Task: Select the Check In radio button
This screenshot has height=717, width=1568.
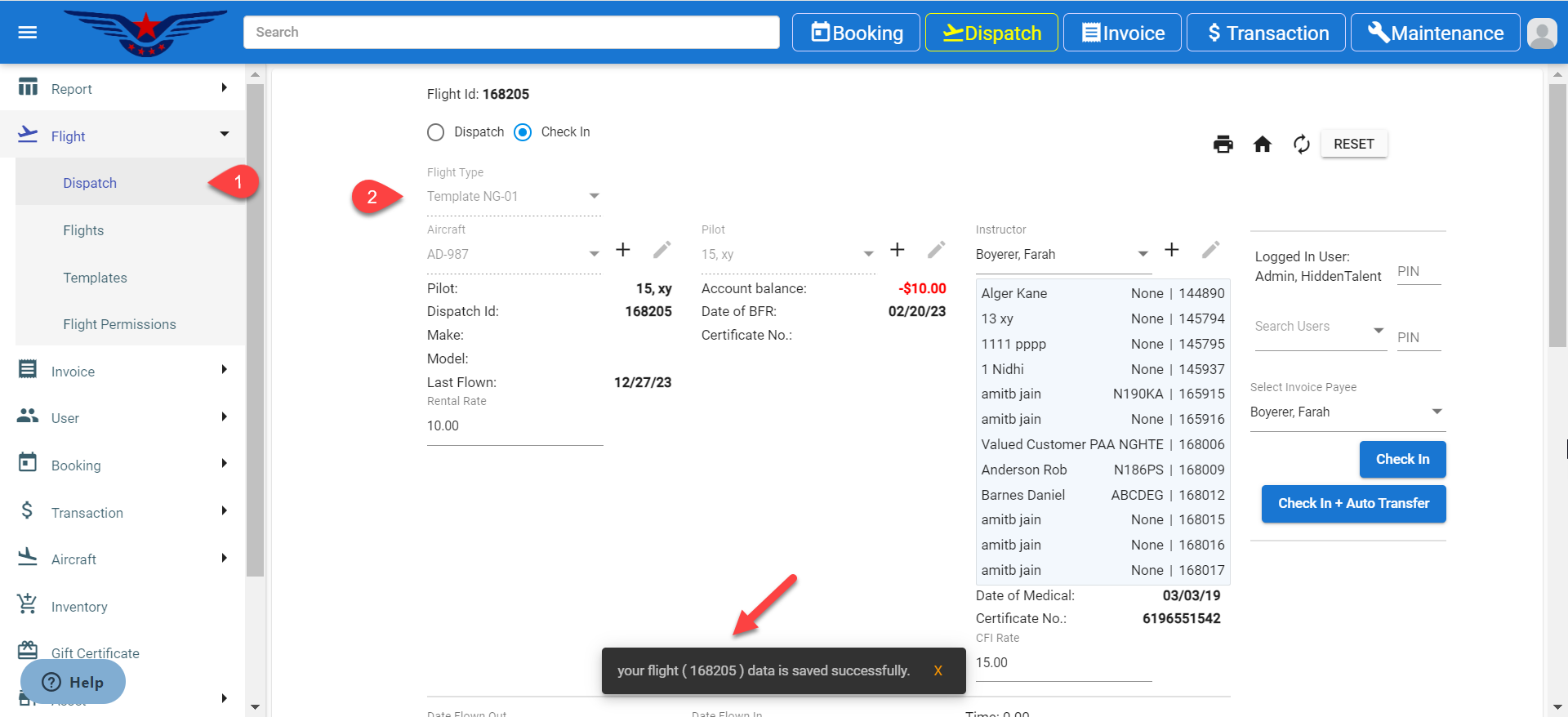Action: 523,132
